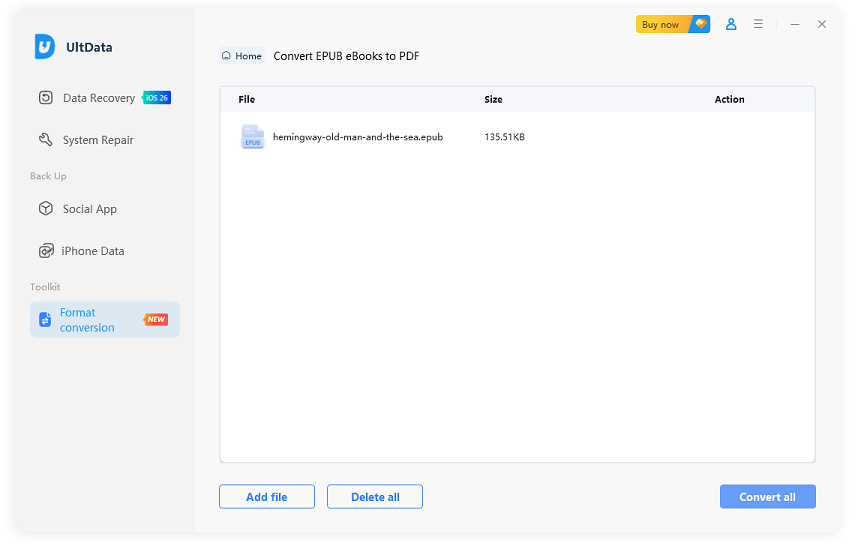Open the hamburger menu icon

click(x=758, y=24)
